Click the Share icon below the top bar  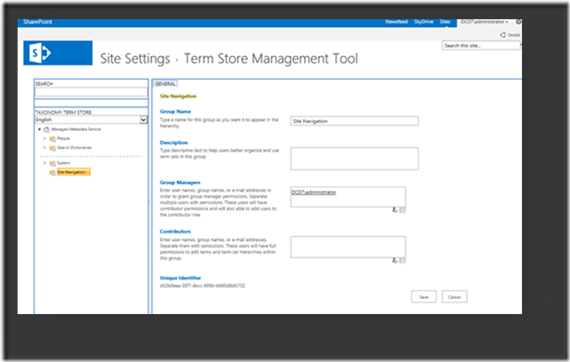click(503, 35)
